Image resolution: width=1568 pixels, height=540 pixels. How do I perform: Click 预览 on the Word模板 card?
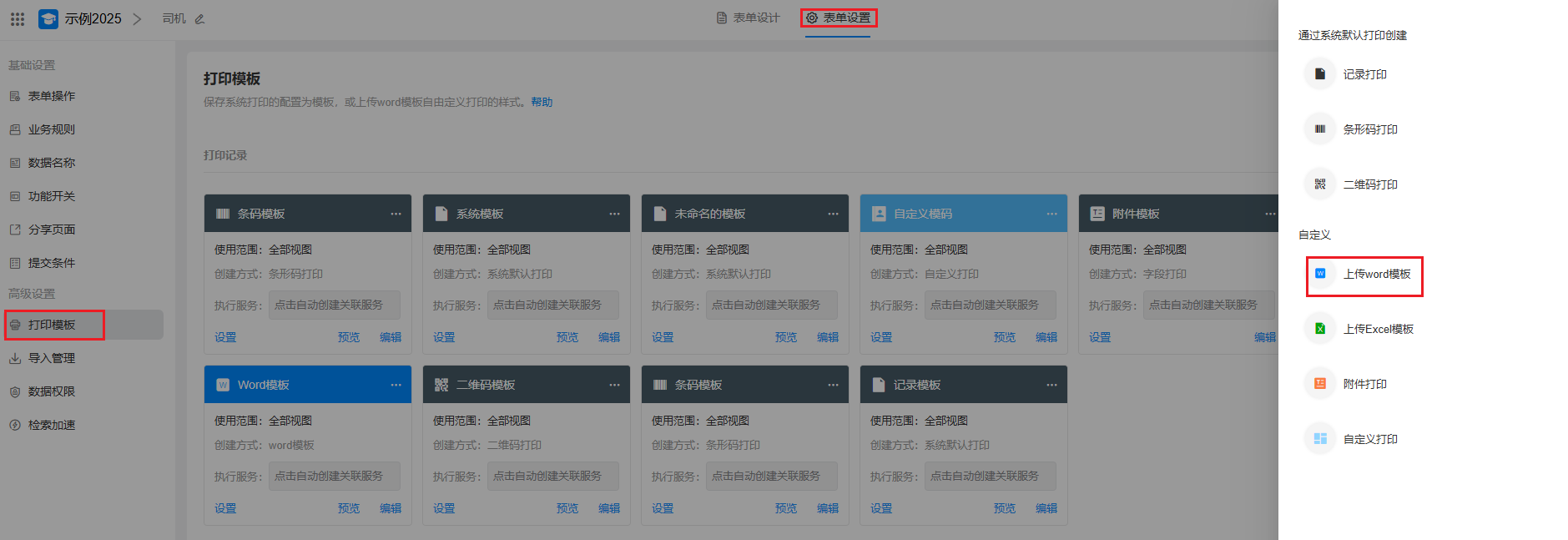pyautogui.click(x=348, y=508)
